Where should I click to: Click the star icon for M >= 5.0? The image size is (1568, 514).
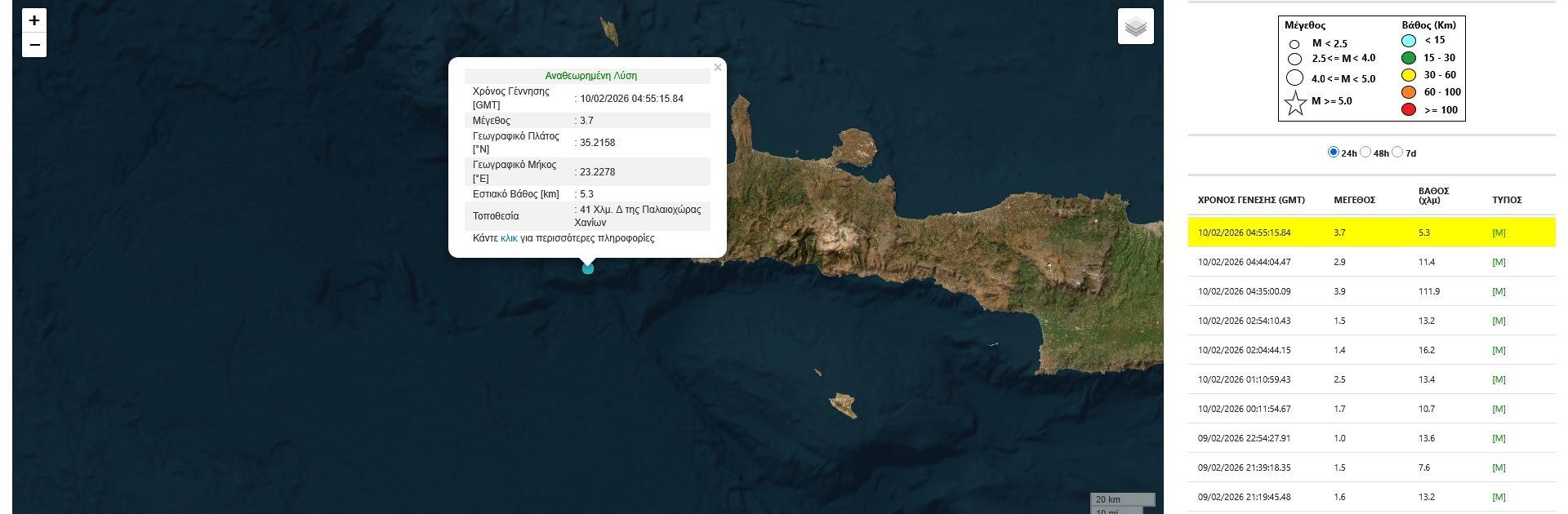pyautogui.click(x=1295, y=104)
